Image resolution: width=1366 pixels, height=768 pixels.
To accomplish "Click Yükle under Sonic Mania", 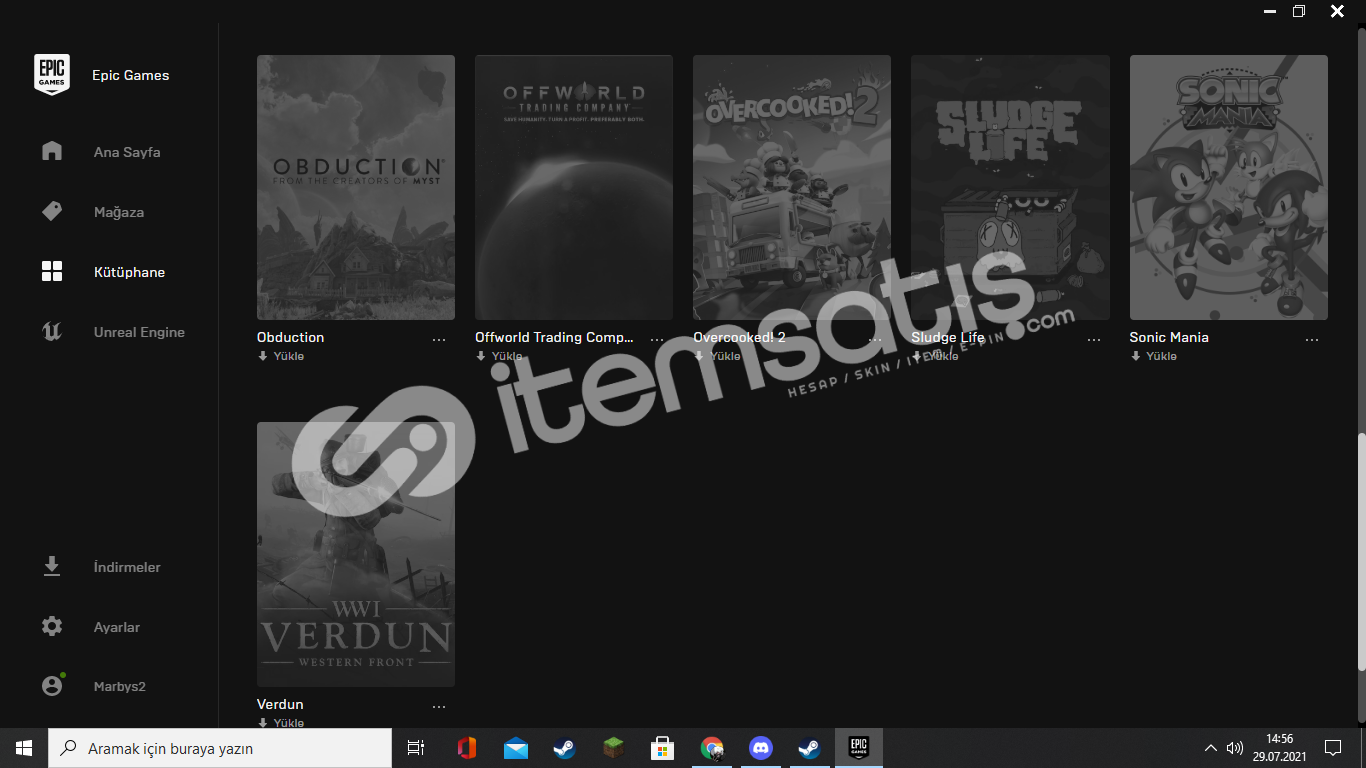I will click(x=1153, y=356).
